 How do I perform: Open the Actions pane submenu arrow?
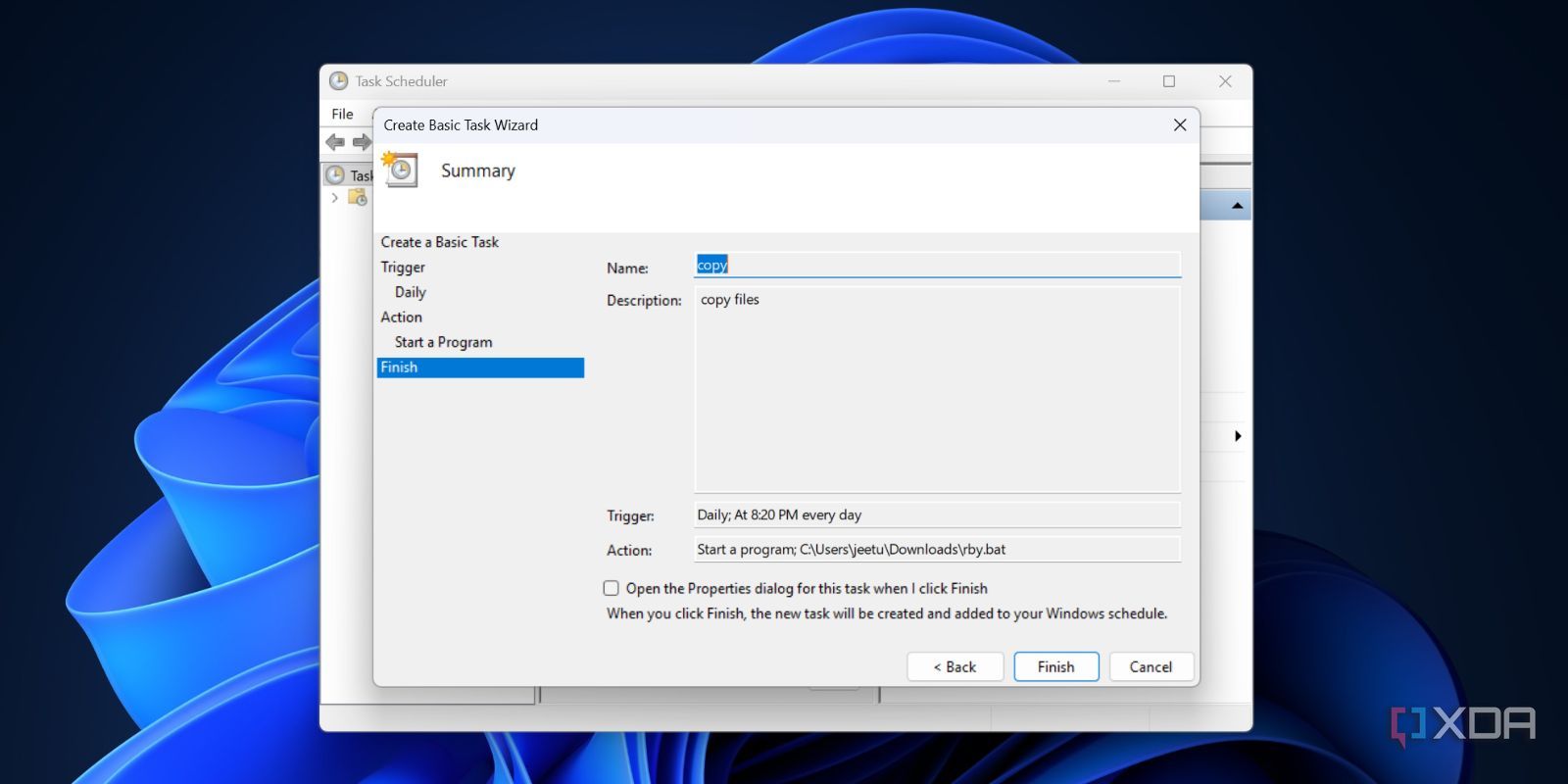coord(1238,436)
